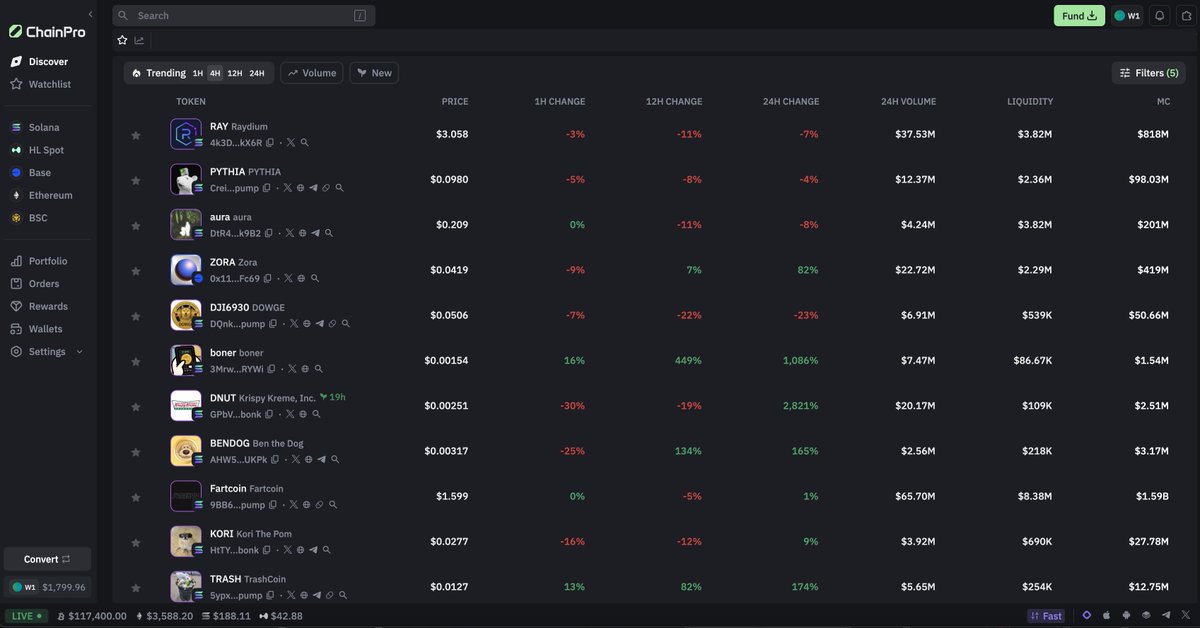Switch to the 24H trending timeframe
The height and width of the screenshot is (628, 1200).
(x=257, y=73)
